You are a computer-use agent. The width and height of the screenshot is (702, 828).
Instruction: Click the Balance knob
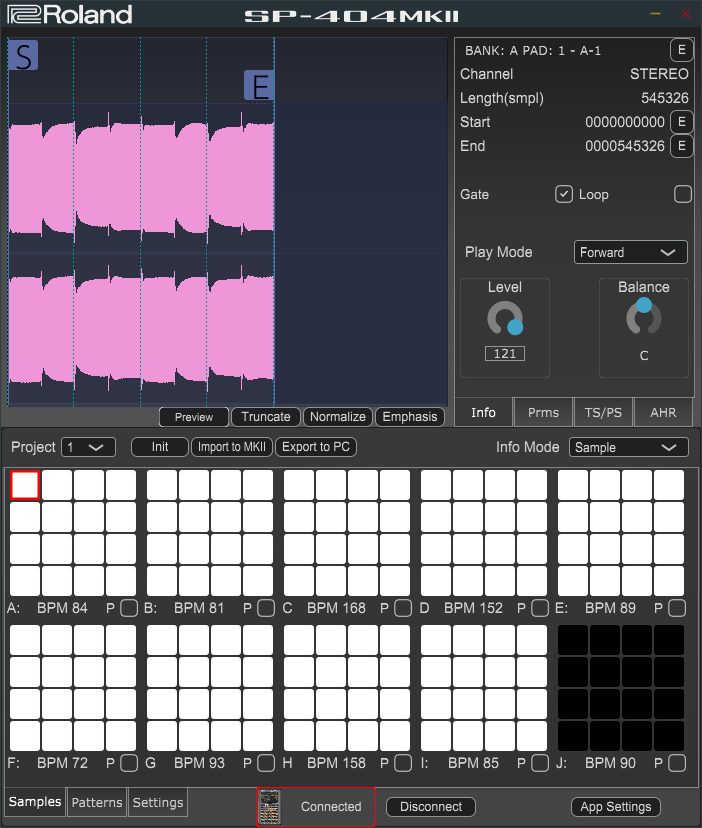(x=643, y=316)
